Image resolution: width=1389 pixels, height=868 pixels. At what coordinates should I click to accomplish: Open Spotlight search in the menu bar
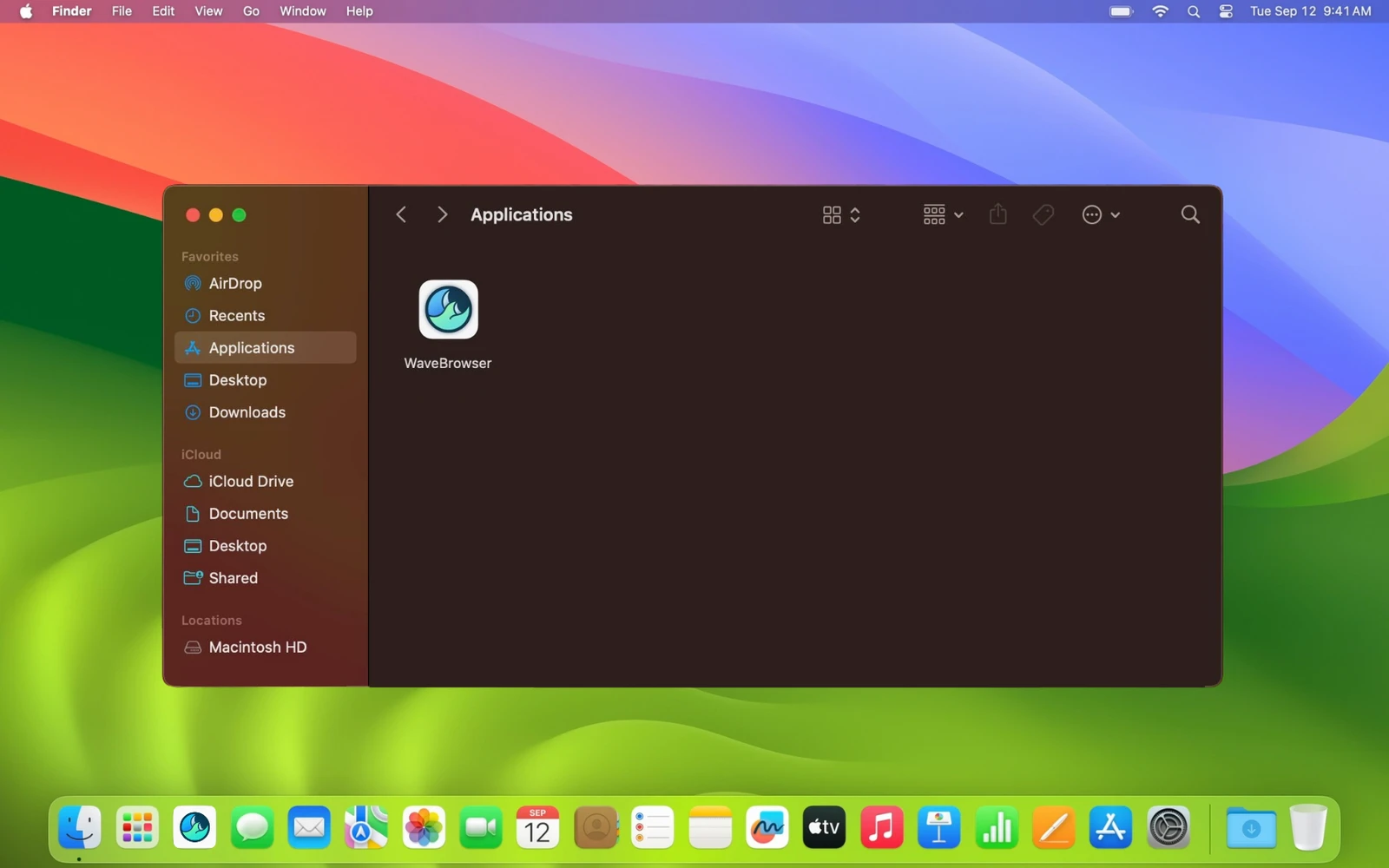[x=1194, y=11]
